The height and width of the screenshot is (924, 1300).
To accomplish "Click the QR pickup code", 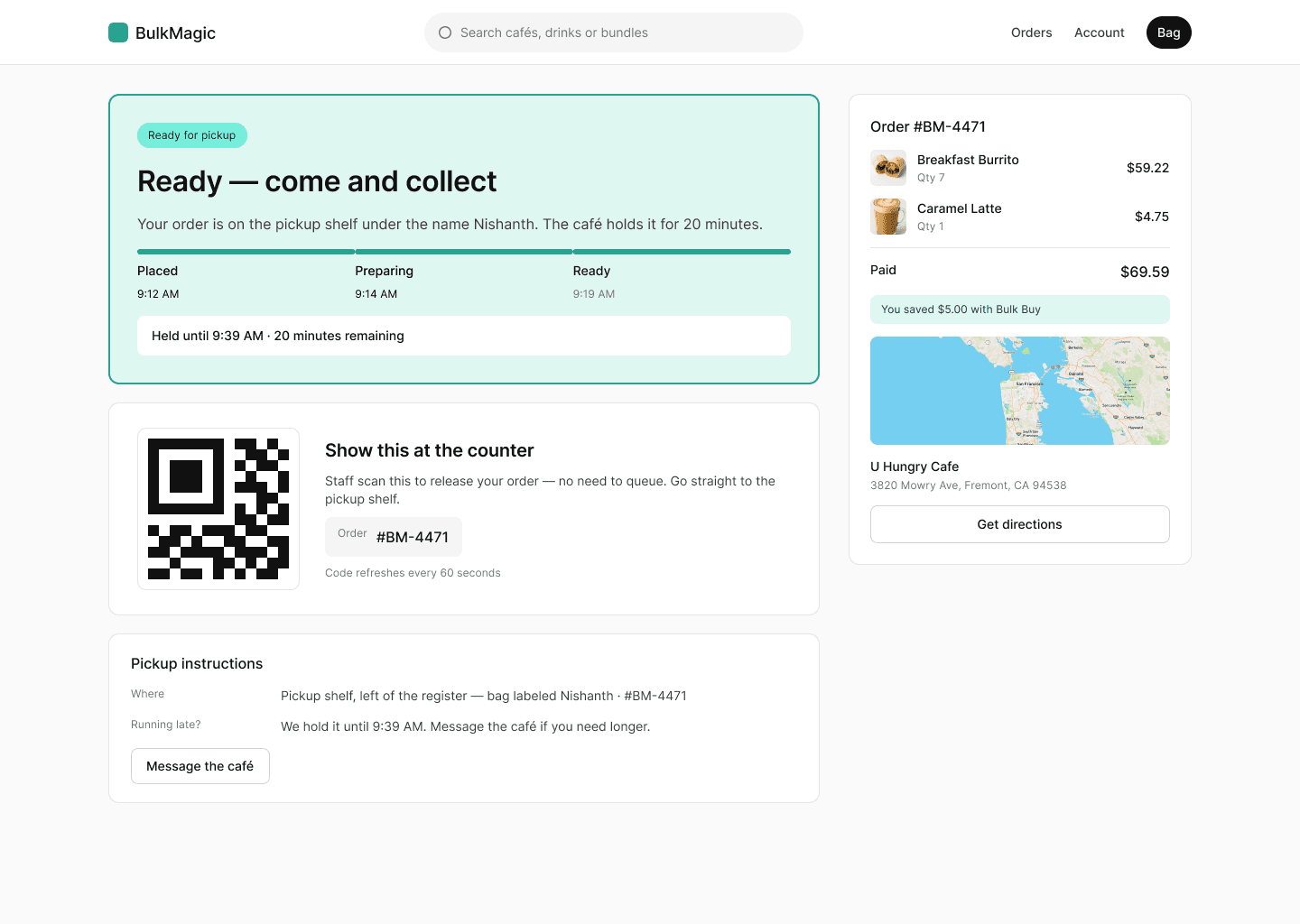I will [x=218, y=509].
